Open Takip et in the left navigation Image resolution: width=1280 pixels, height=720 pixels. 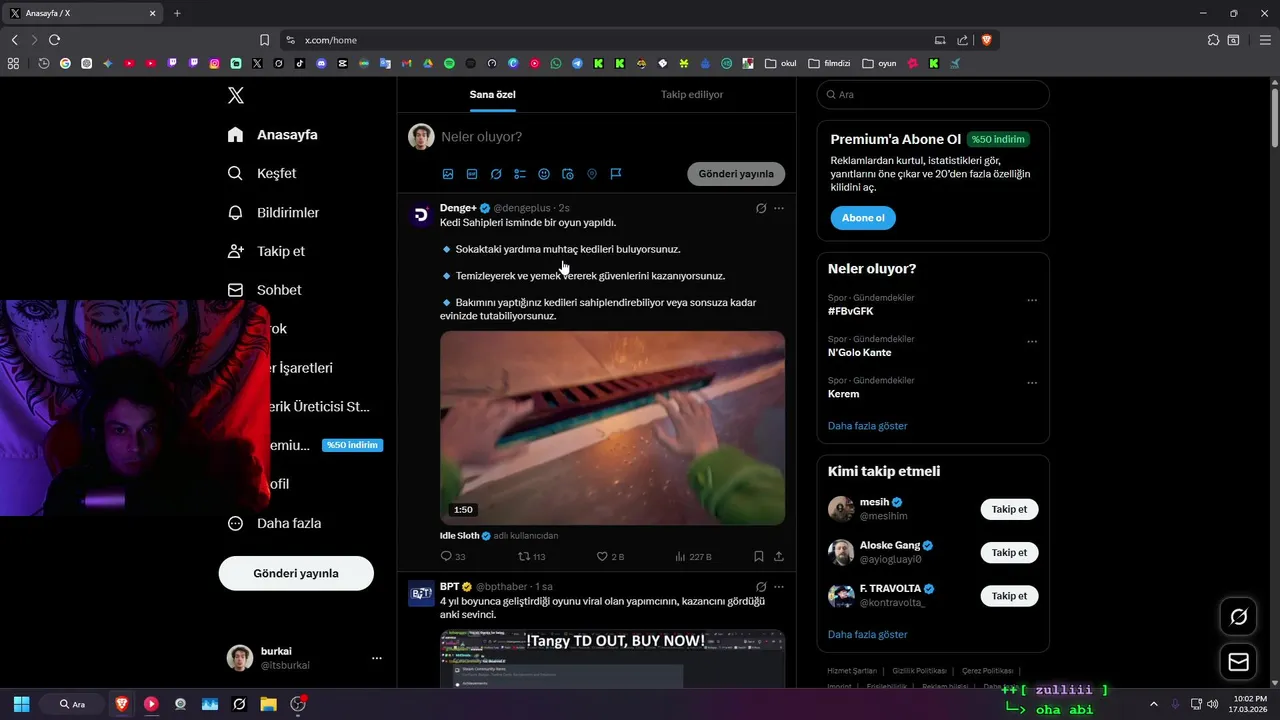pyautogui.click(x=266, y=251)
